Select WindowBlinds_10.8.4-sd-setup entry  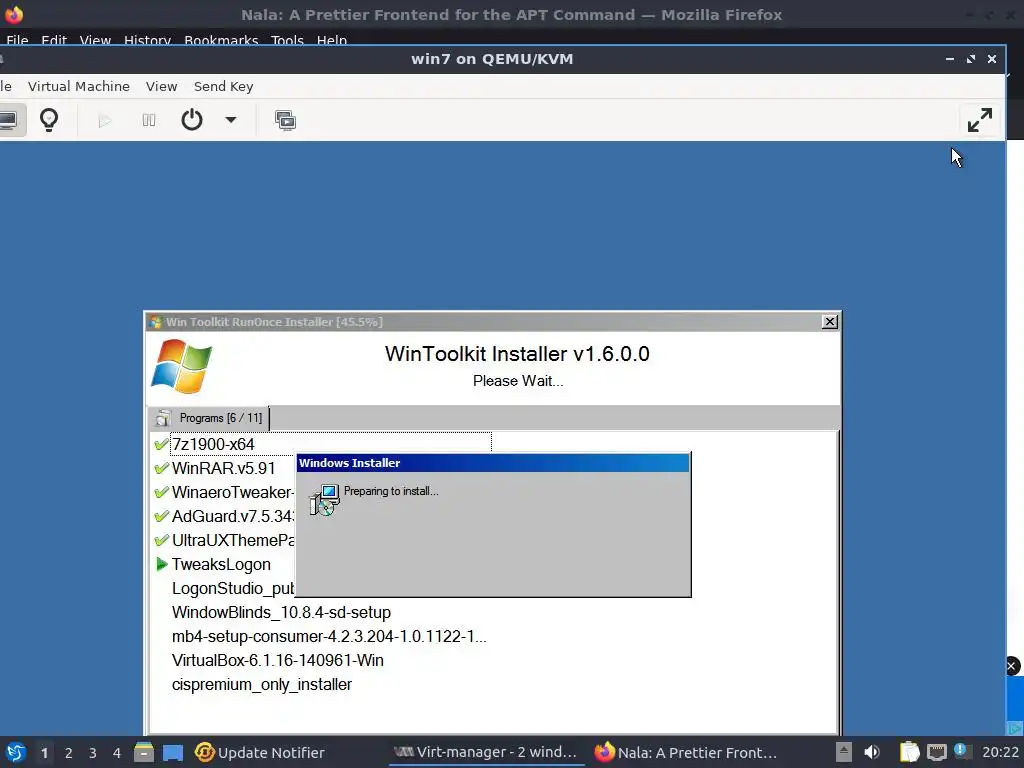(x=281, y=613)
